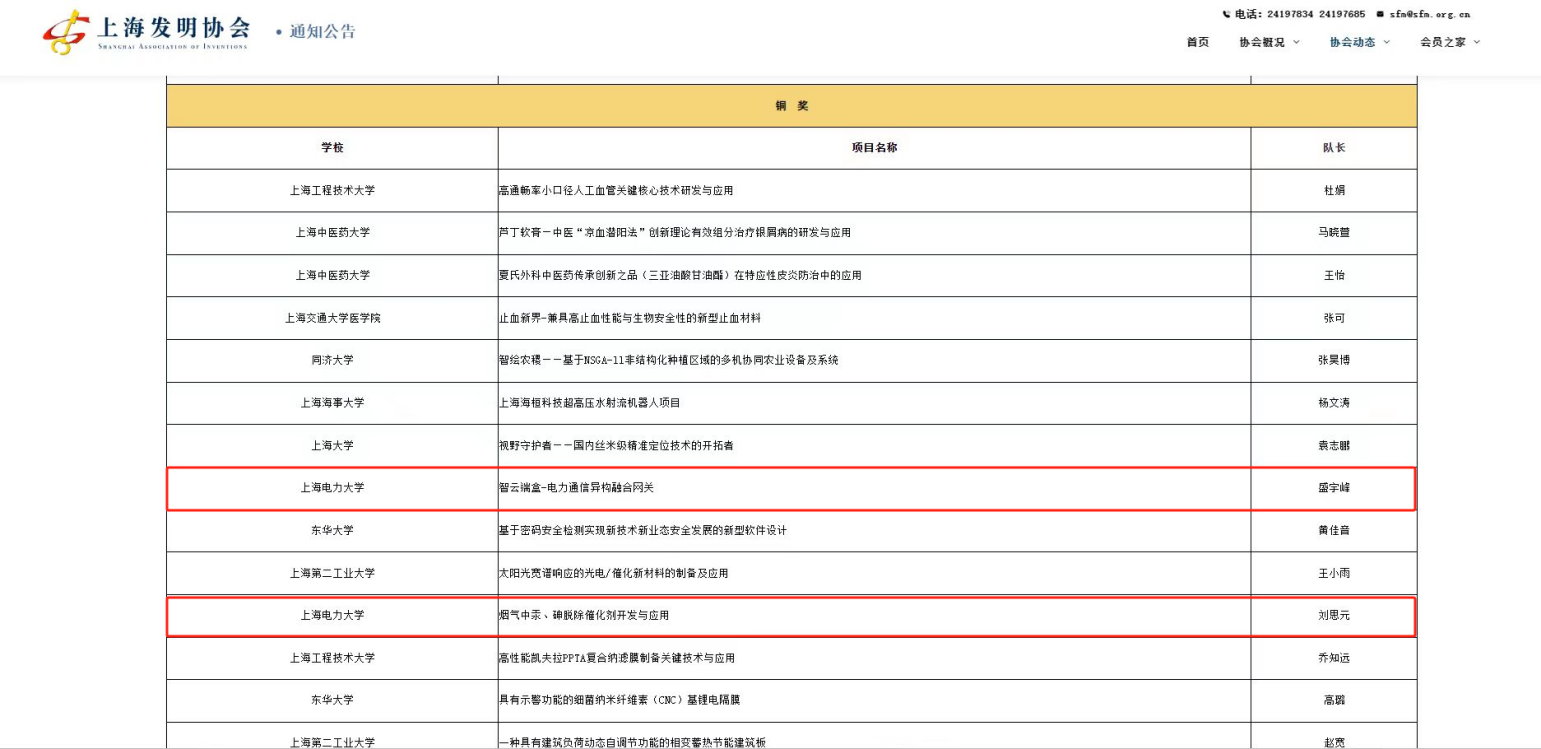Click the envelope icon before sfm@sfm.org.cn

point(1381,14)
